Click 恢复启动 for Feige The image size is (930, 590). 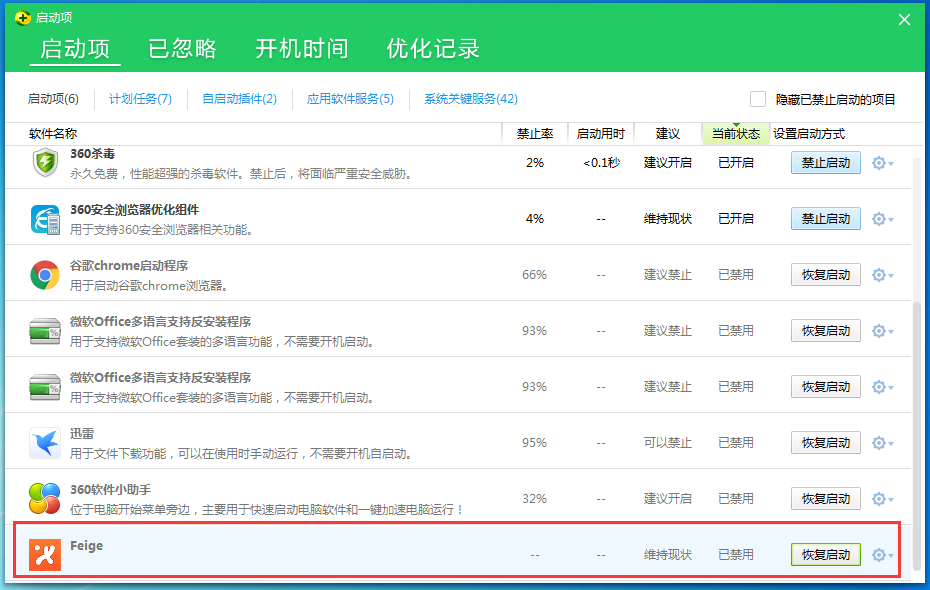click(x=825, y=553)
